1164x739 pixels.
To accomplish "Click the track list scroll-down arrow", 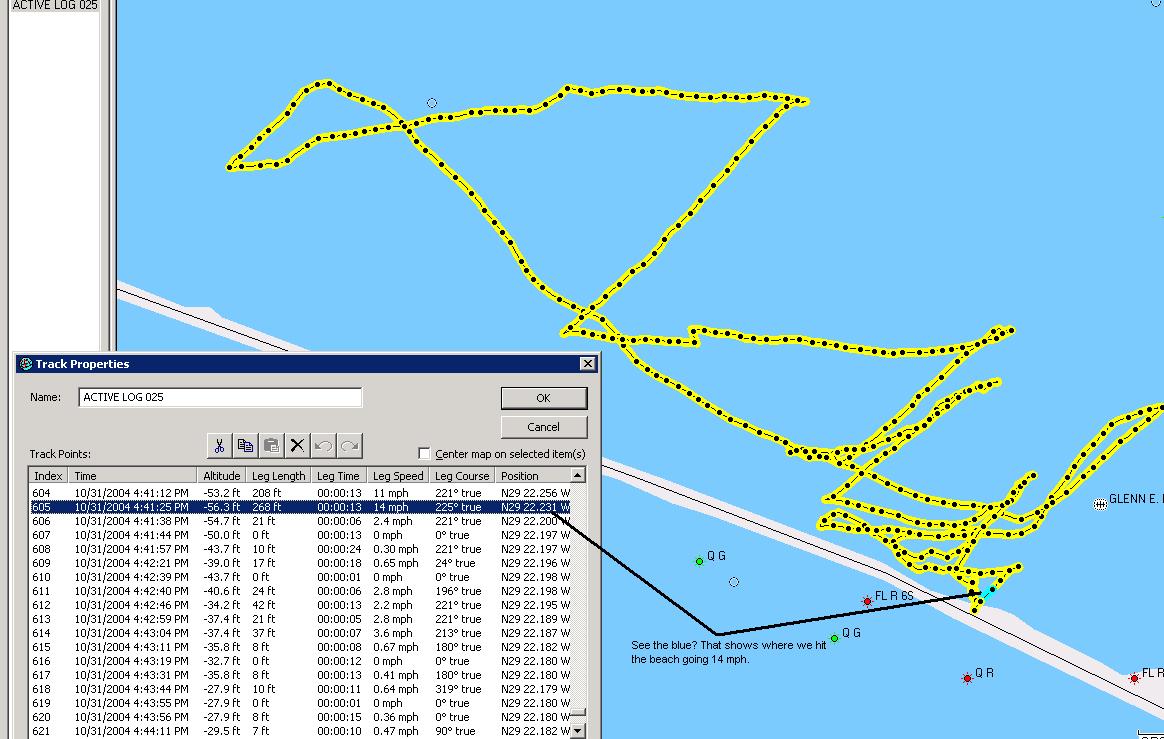I will click(x=577, y=731).
